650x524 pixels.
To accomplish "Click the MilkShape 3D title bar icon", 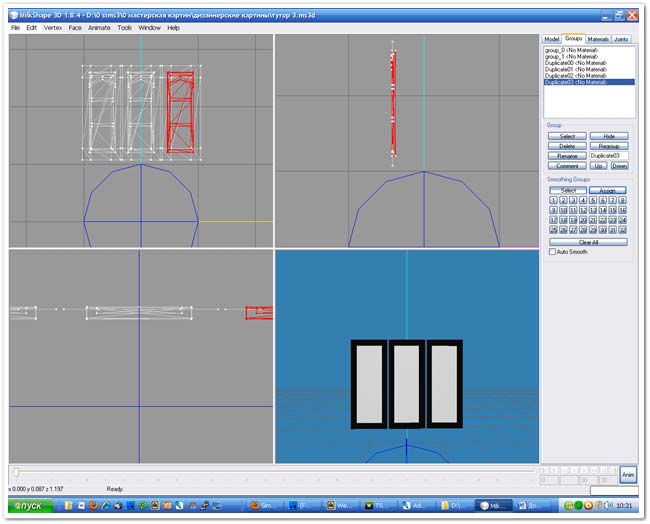I will (x=12, y=16).
